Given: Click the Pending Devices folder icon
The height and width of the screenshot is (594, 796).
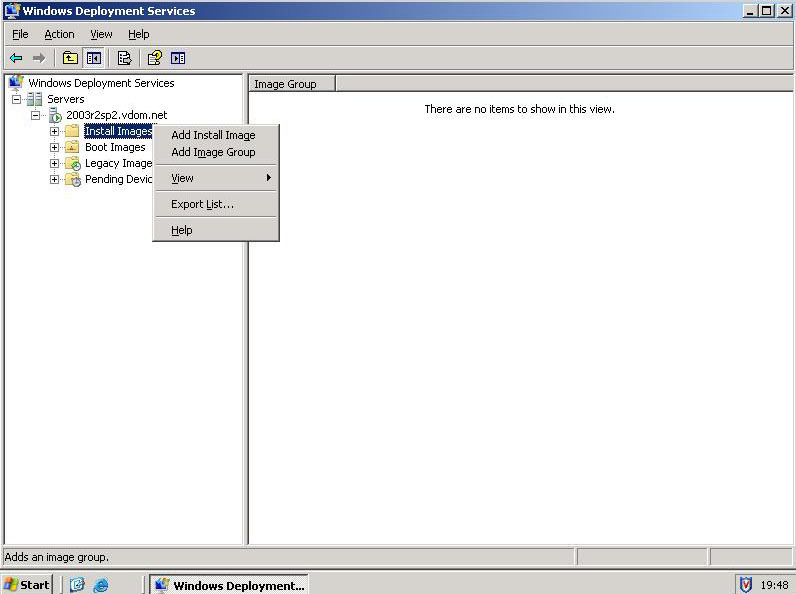Looking at the screenshot, I should [x=73, y=179].
